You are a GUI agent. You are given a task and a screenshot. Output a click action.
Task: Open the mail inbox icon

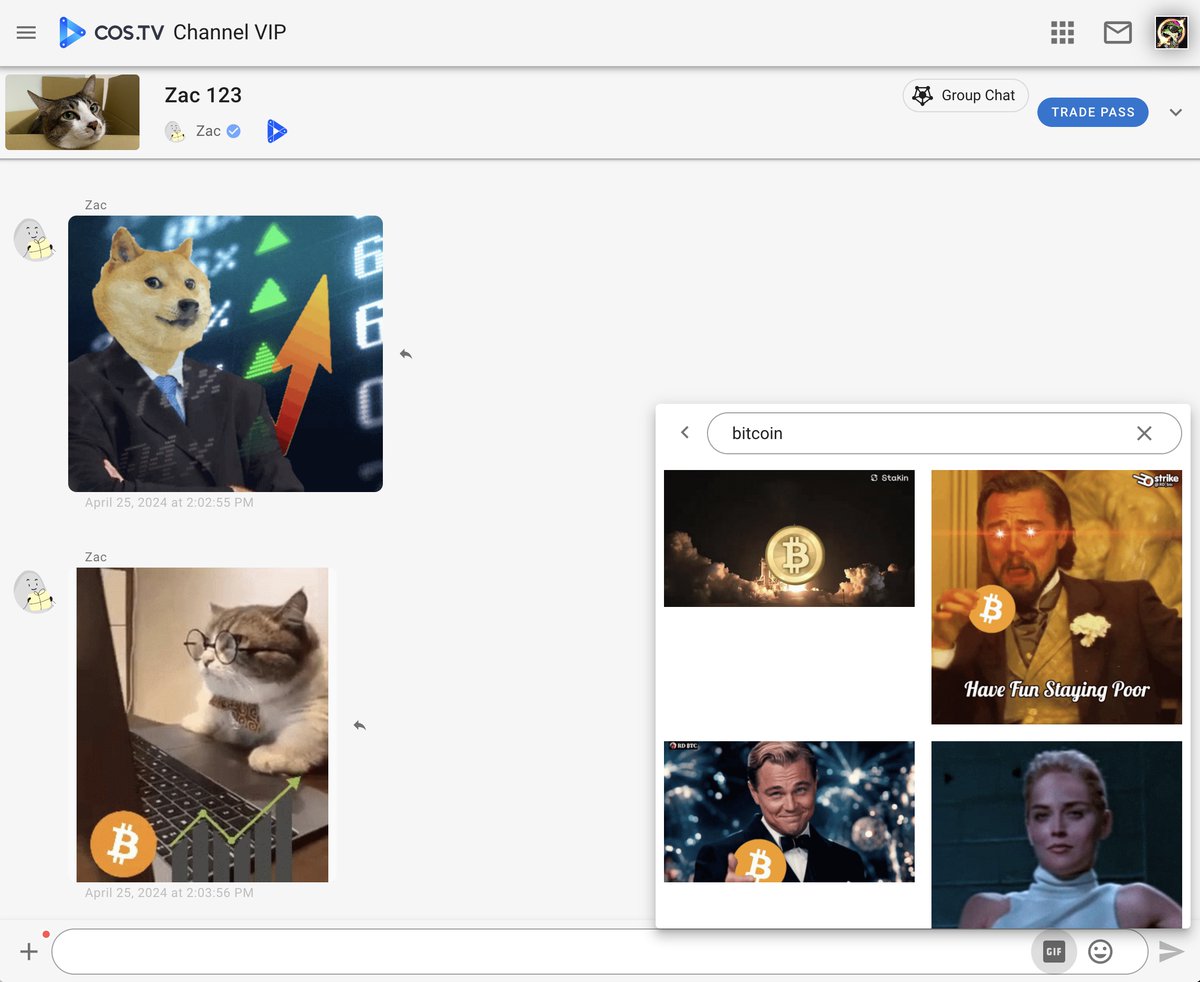1117,33
